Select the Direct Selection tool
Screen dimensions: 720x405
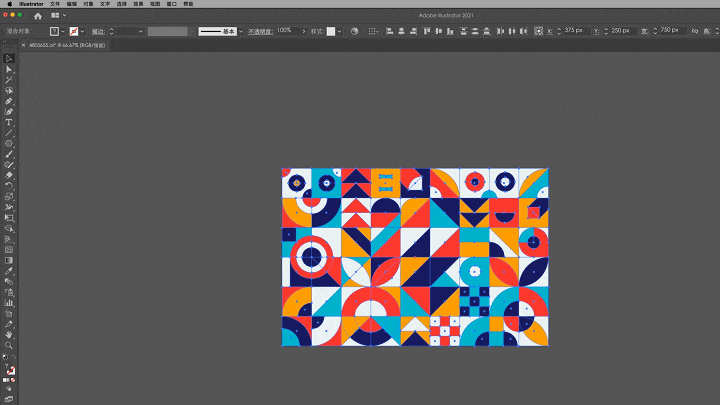[9, 69]
